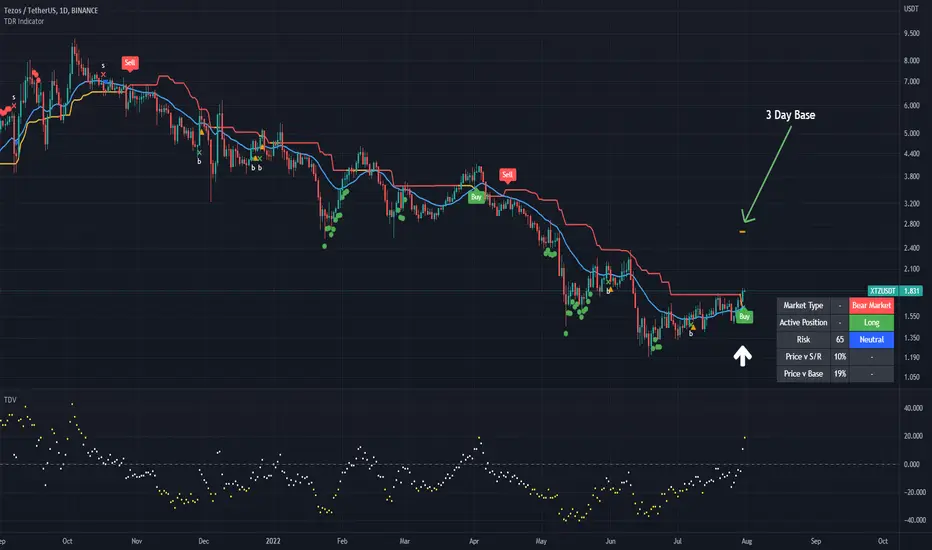Click the green 'Long' status cell

tap(871, 322)
